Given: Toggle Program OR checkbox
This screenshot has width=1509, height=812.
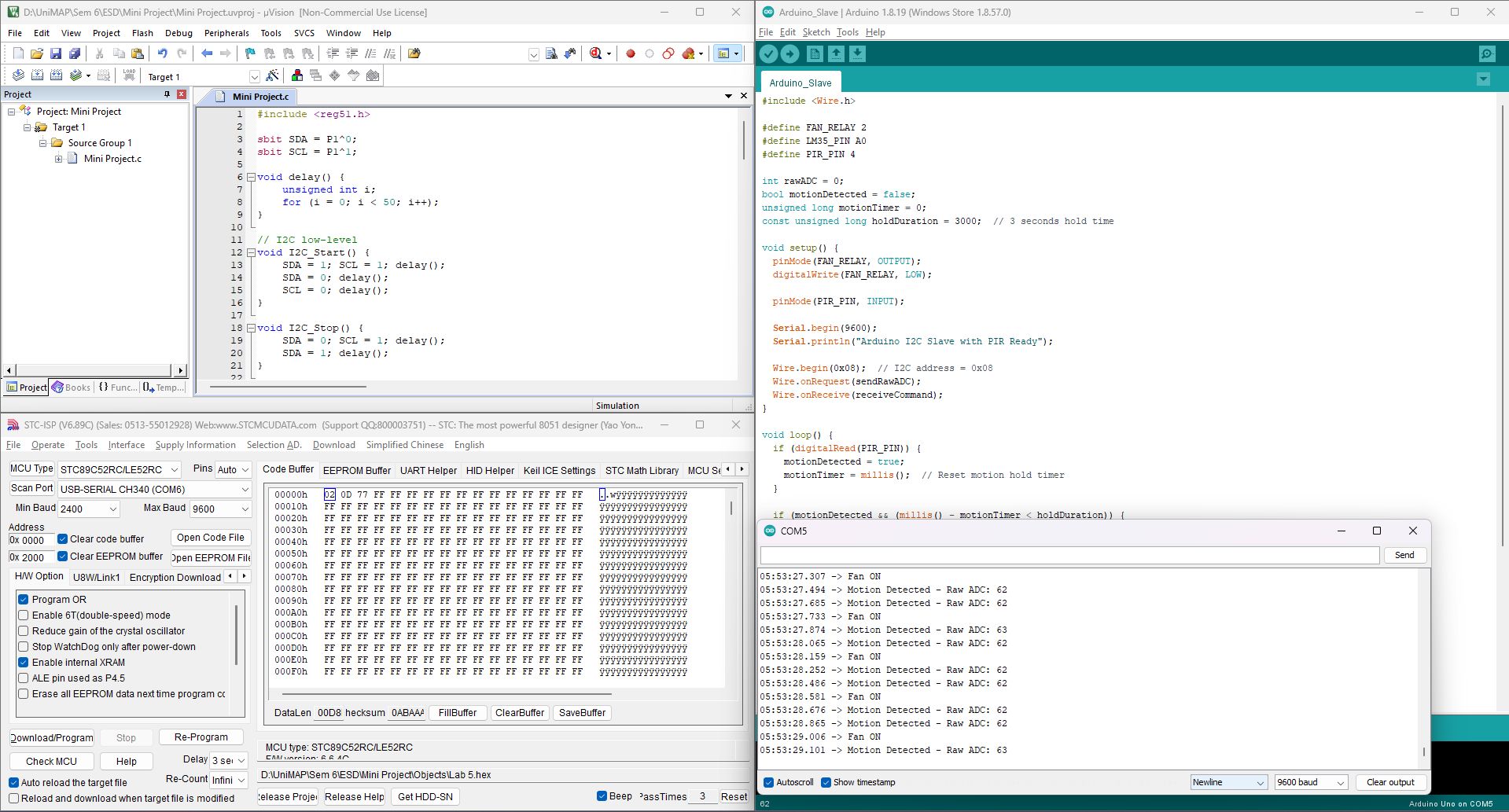Looking at the screenshot, I should (24, 599).
